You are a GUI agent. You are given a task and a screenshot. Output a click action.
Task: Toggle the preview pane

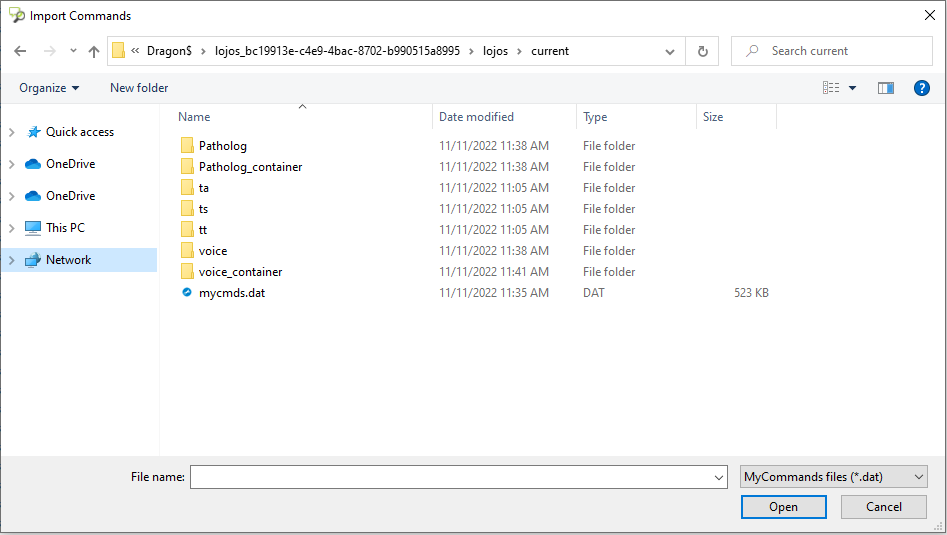click(885, 88)
